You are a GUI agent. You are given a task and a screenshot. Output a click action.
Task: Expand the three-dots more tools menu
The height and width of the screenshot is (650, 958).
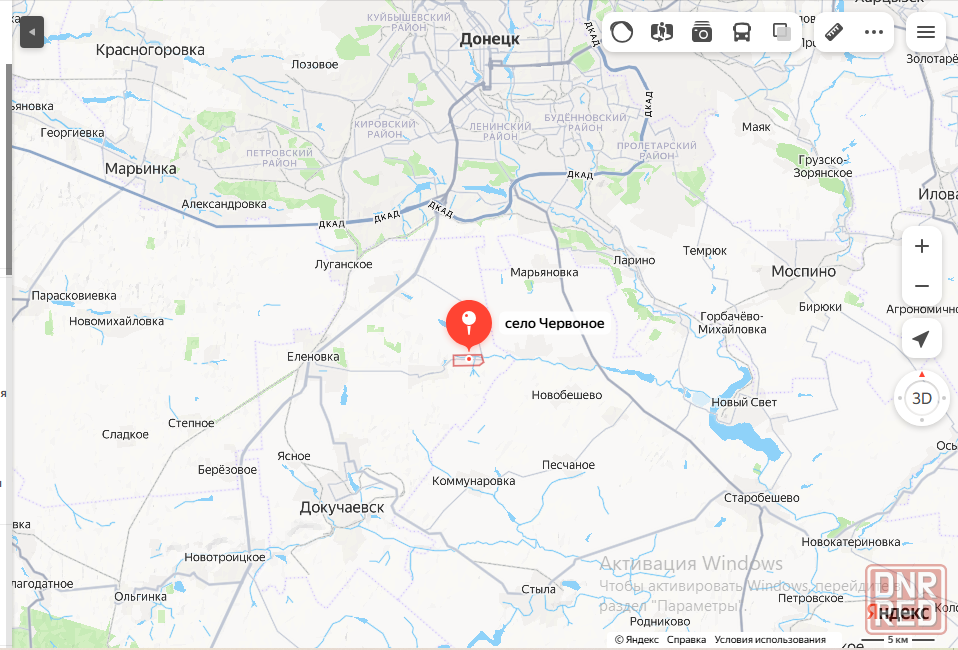click(874, 32)
